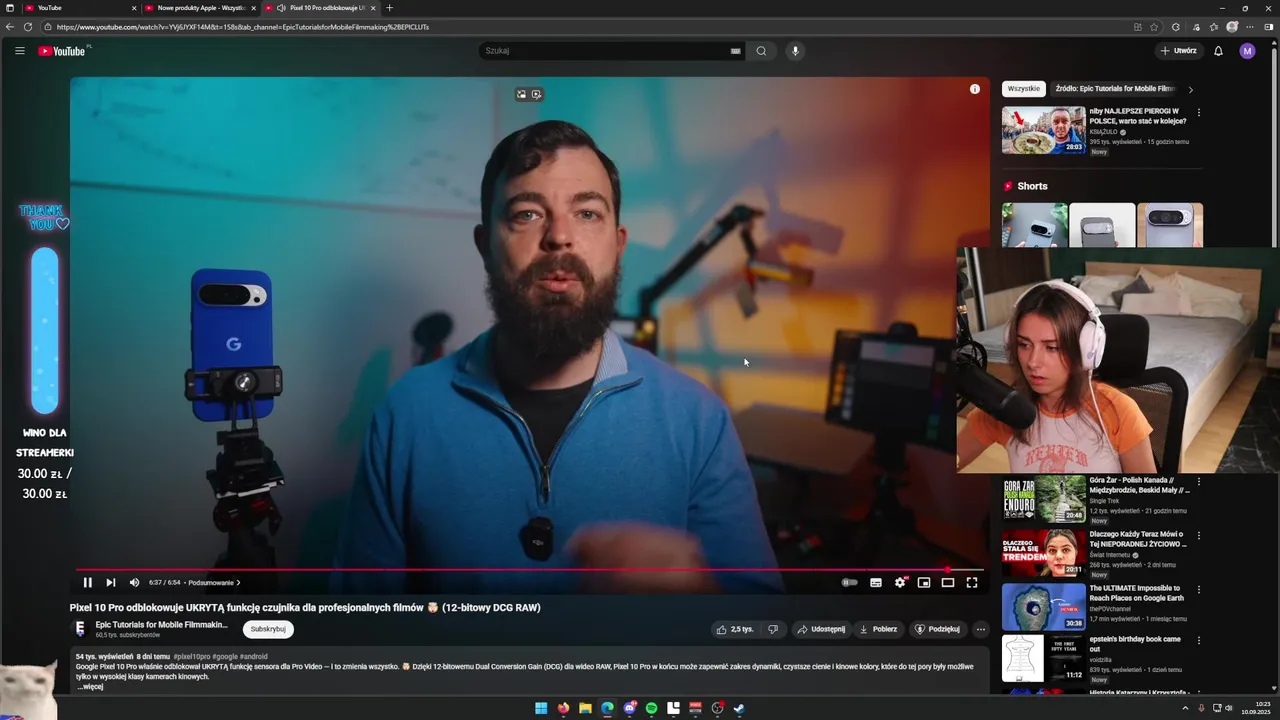Screen dimensions: 1280x720
Task: Click the Podziękuj thanks button
Action: coord(937,629)
